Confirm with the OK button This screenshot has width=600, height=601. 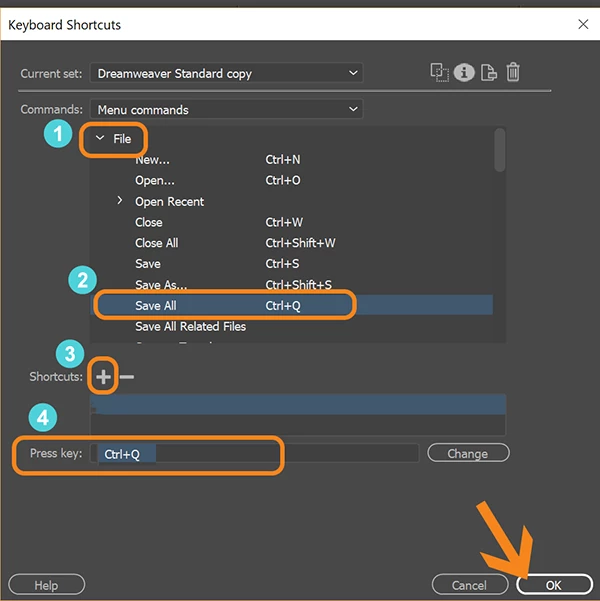tap(554, 585)
